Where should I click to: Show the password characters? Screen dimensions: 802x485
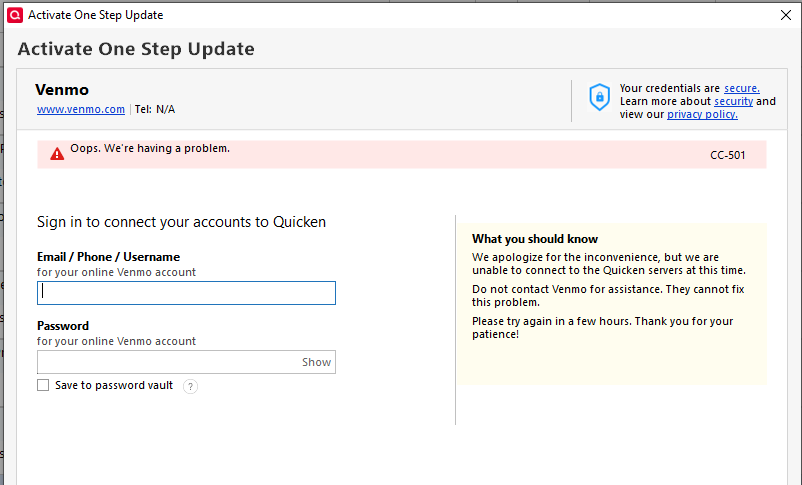316,362
